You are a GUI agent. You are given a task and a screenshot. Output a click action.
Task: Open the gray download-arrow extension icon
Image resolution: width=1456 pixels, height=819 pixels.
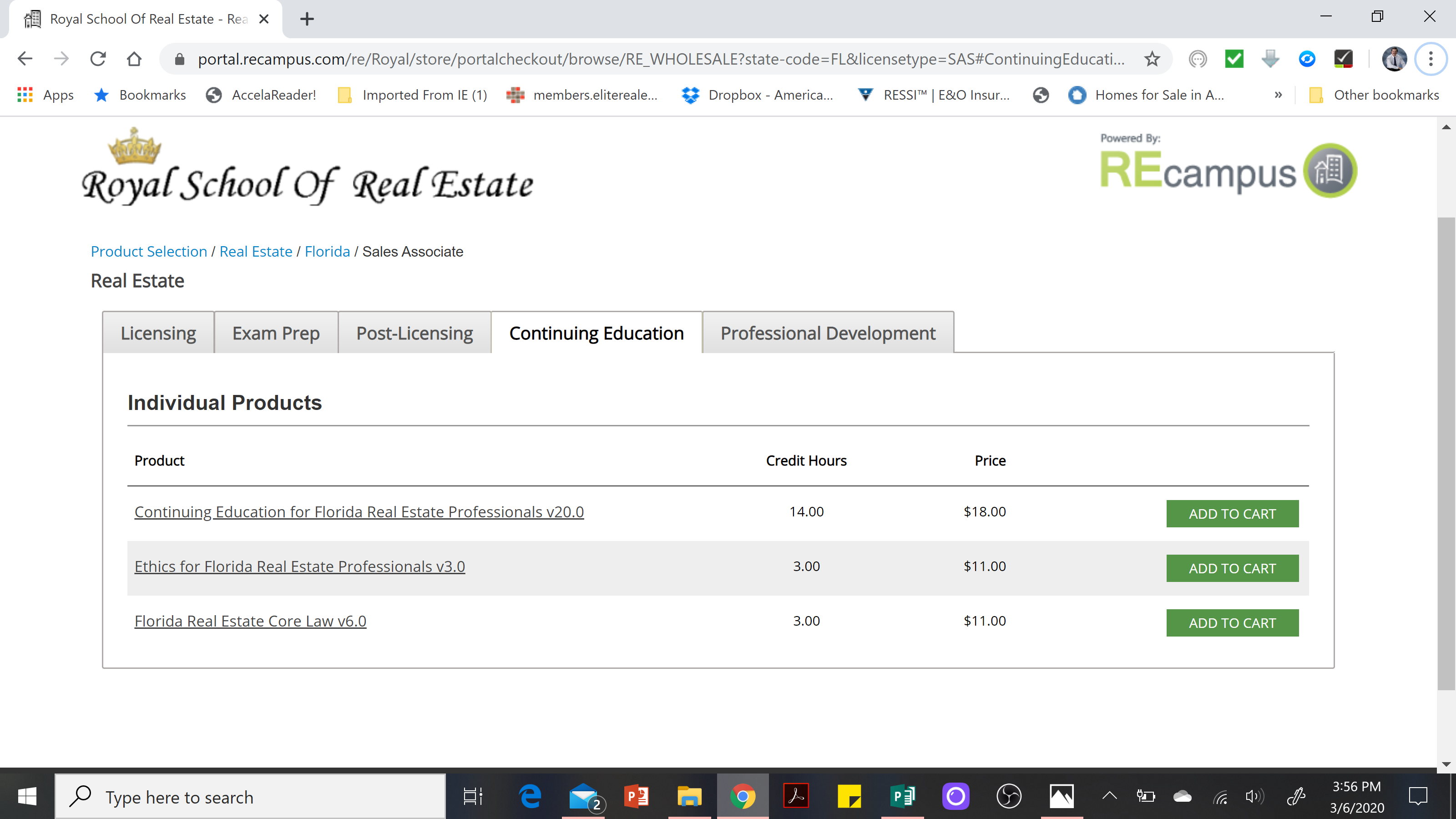[x=1270, y=59]
